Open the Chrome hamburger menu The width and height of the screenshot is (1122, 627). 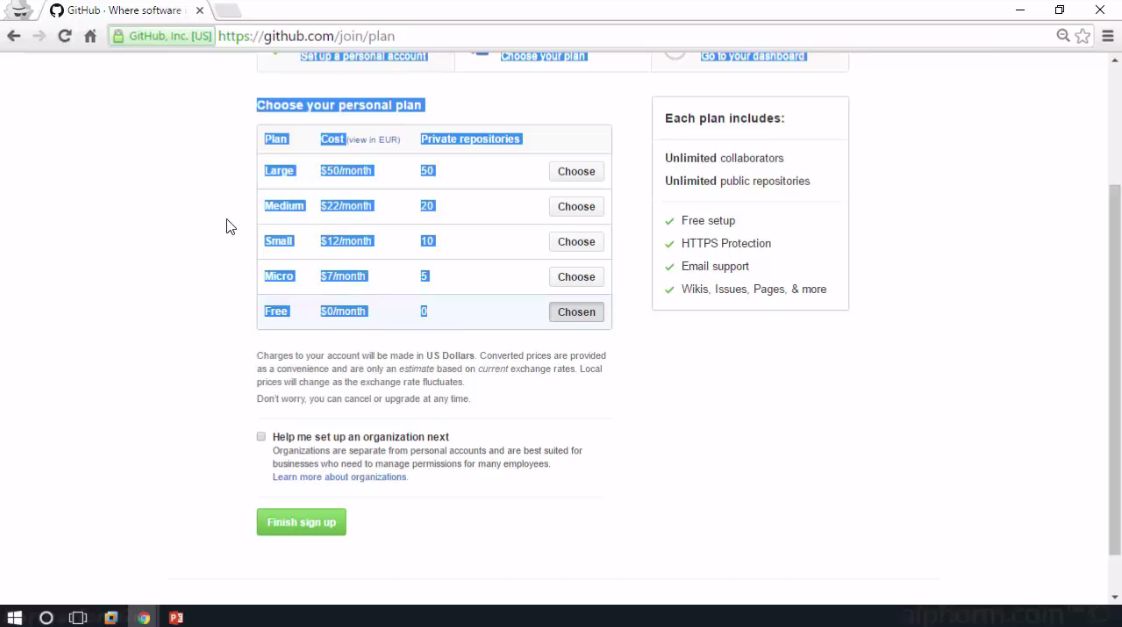click(x=1108, y=36)
